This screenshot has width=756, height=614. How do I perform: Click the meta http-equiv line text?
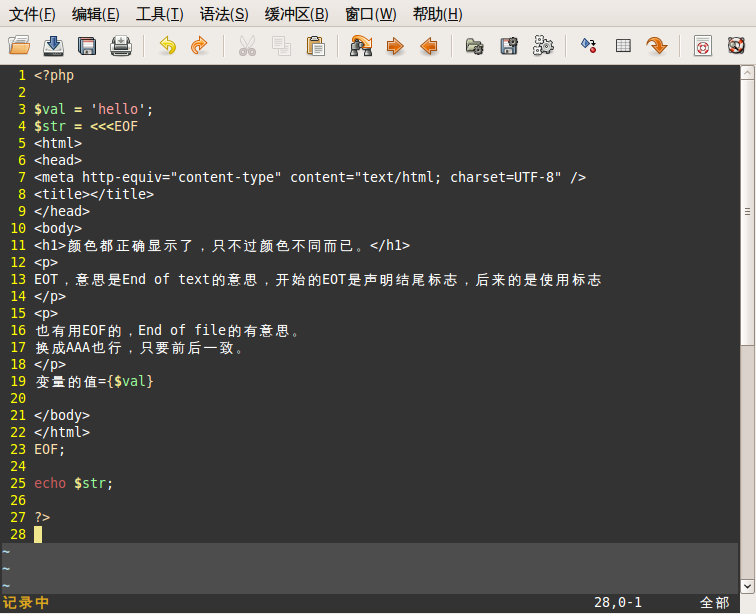coord(310,177)
